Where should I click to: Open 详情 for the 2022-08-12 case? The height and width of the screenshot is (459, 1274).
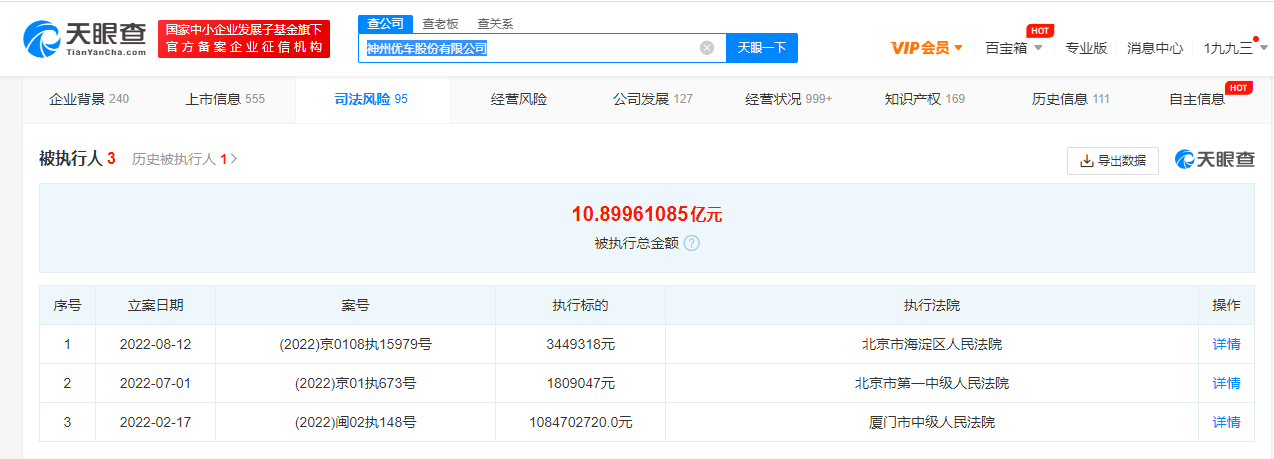(1226, 344)
